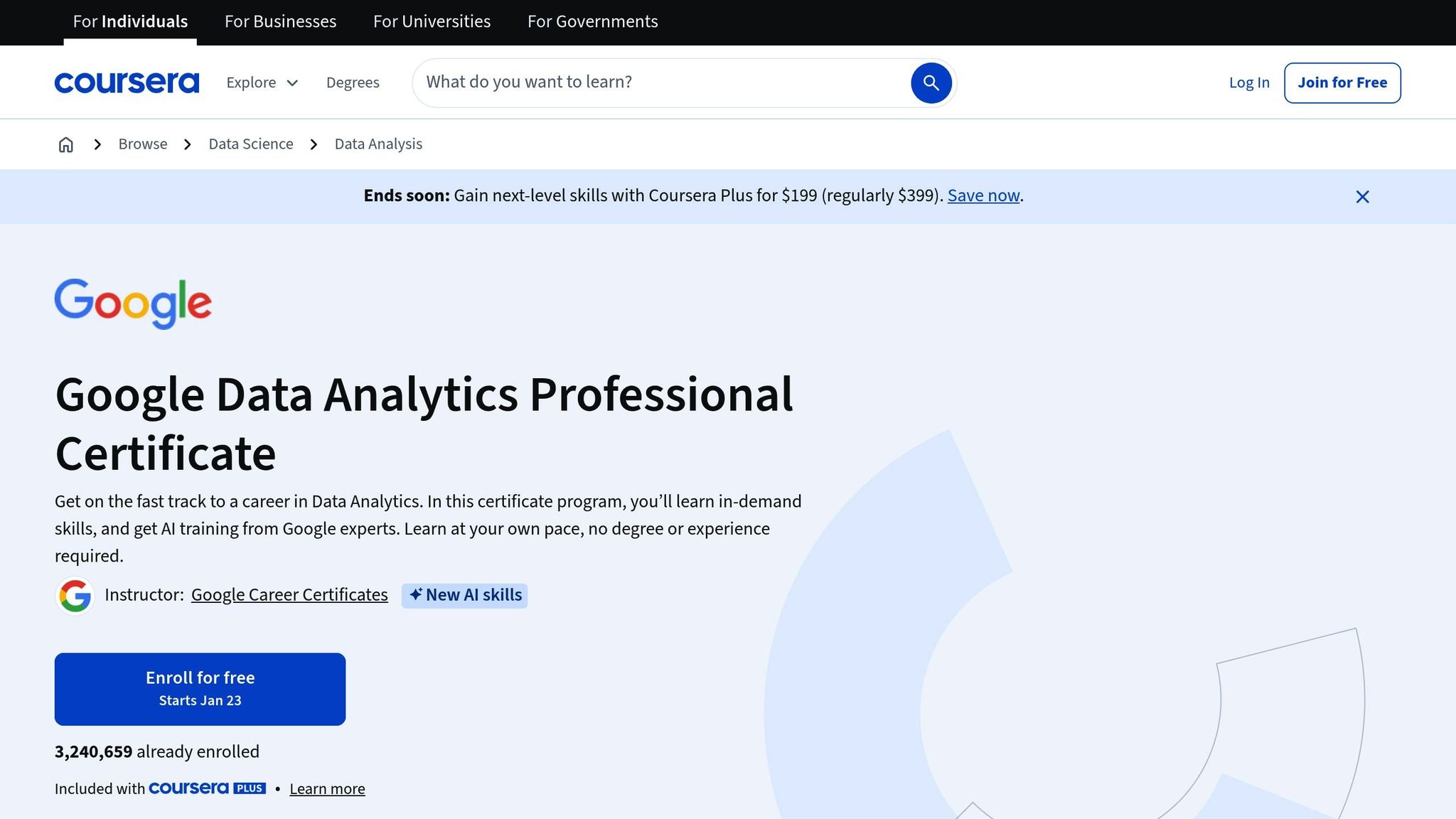
Task: Open the Degrees menu
Action: pyautogui.click(x=353, y=82)
